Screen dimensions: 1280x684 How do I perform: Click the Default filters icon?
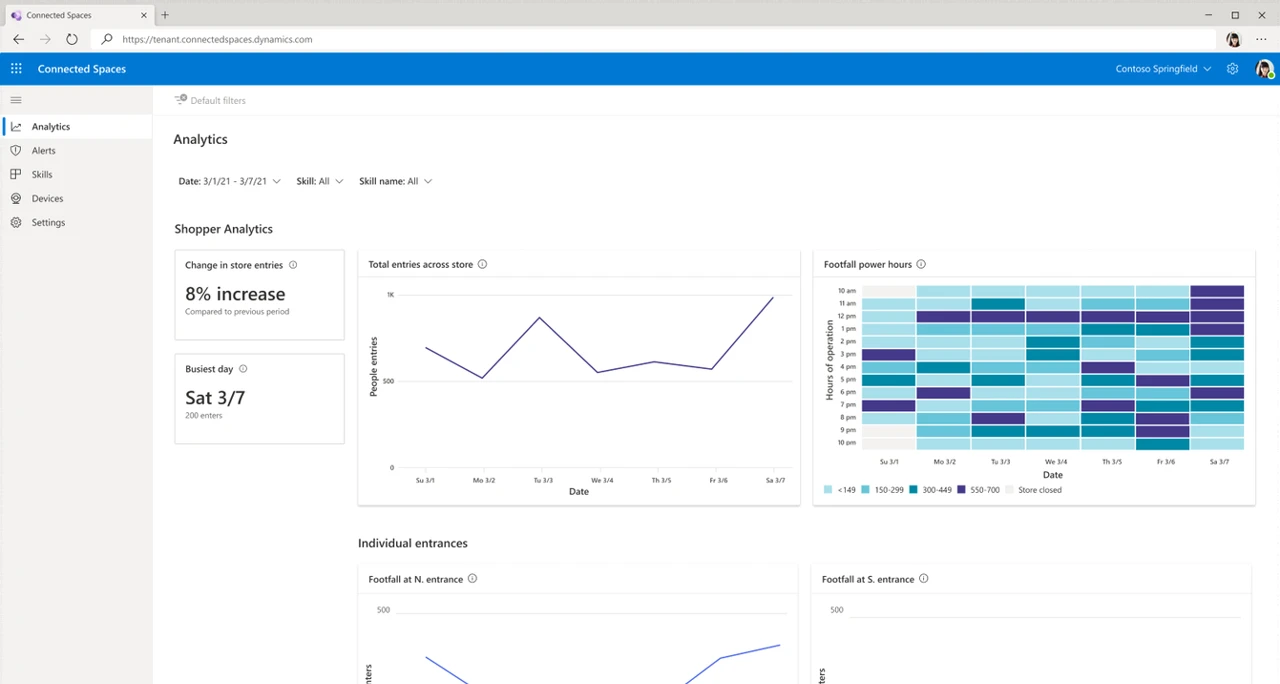coord(180,100)
